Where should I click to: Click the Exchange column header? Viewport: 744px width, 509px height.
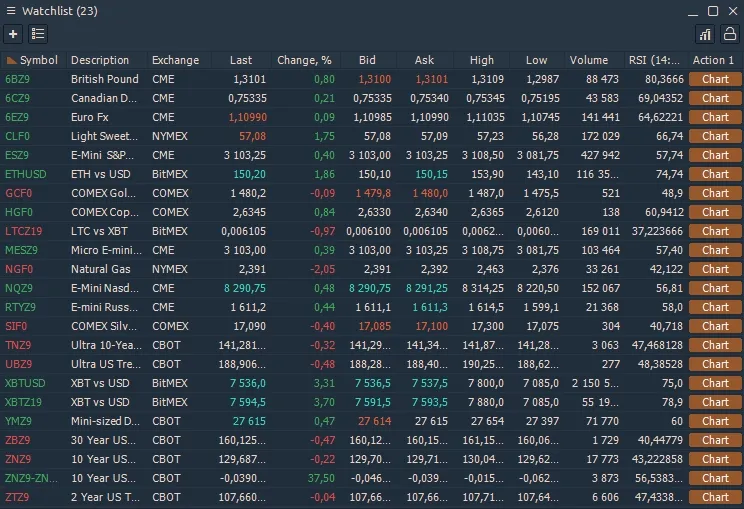click(x=175, y=60)
